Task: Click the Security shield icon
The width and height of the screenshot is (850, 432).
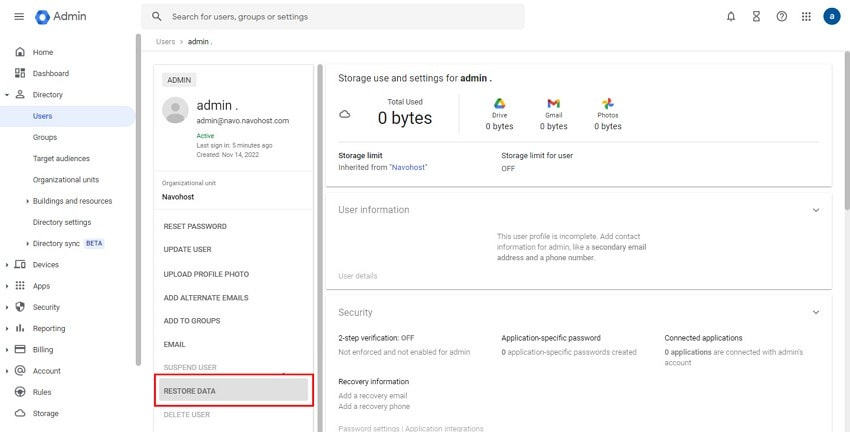Action: pos(20,307)
